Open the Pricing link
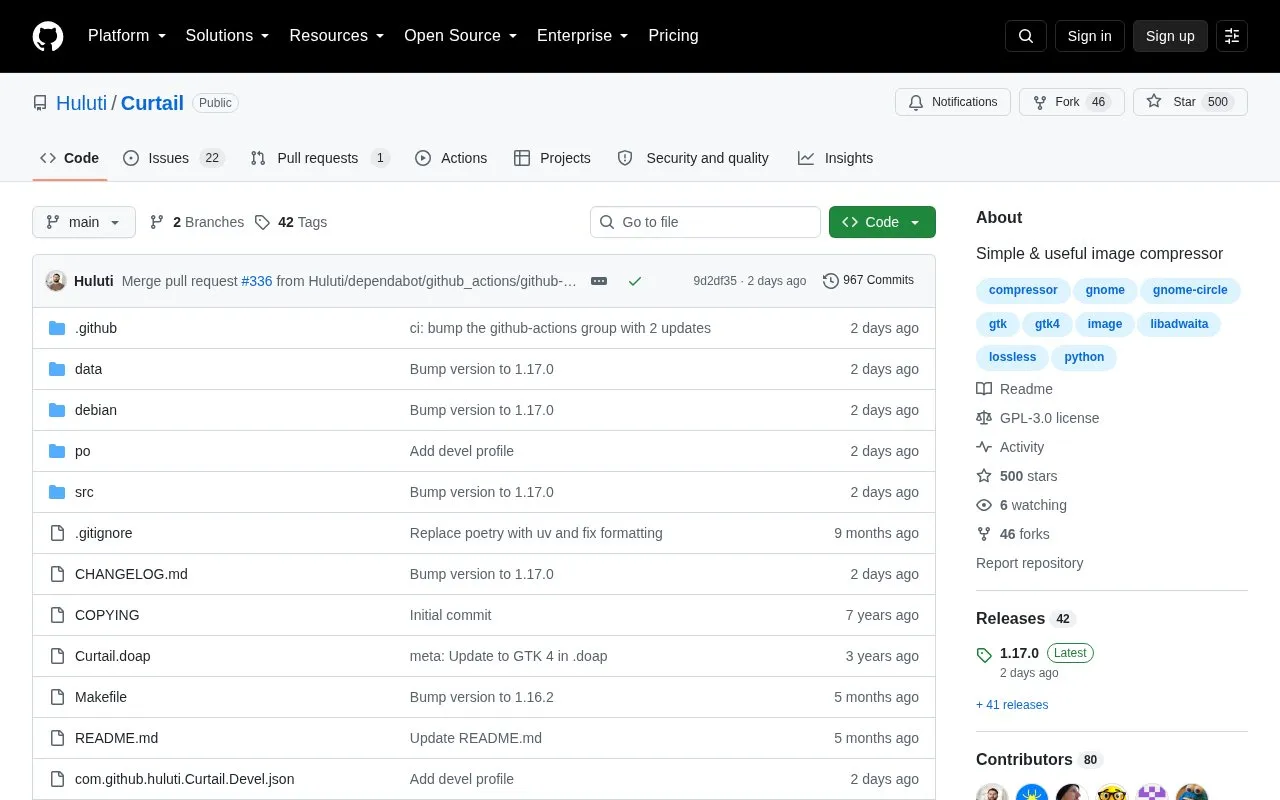The height and width of the screenshot is (800, 1280). [x=673, y=36]
